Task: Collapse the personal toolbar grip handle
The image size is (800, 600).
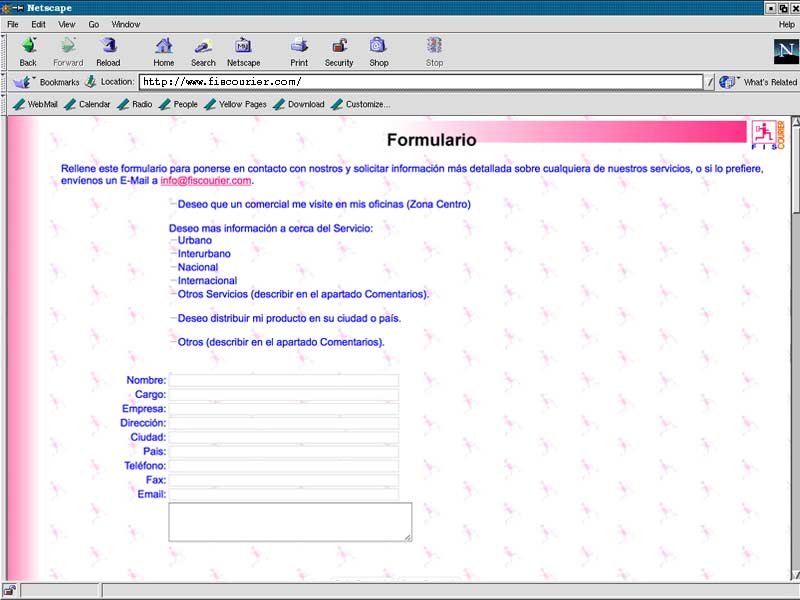Action: 4,104
